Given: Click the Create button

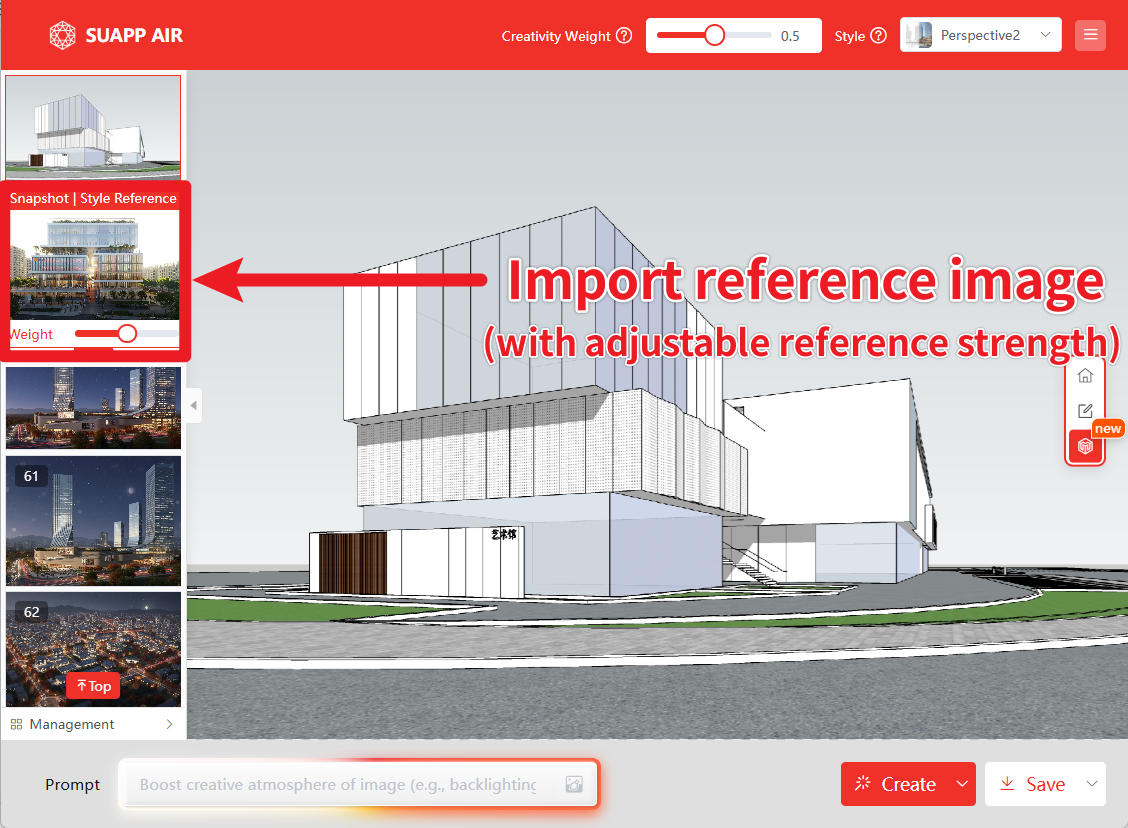Looking at the screenshot, I should tap(897, 784).
